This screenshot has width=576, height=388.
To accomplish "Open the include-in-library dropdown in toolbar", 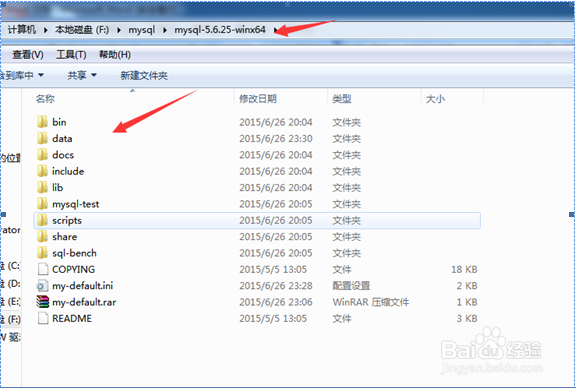I will [x=22, y=75].
